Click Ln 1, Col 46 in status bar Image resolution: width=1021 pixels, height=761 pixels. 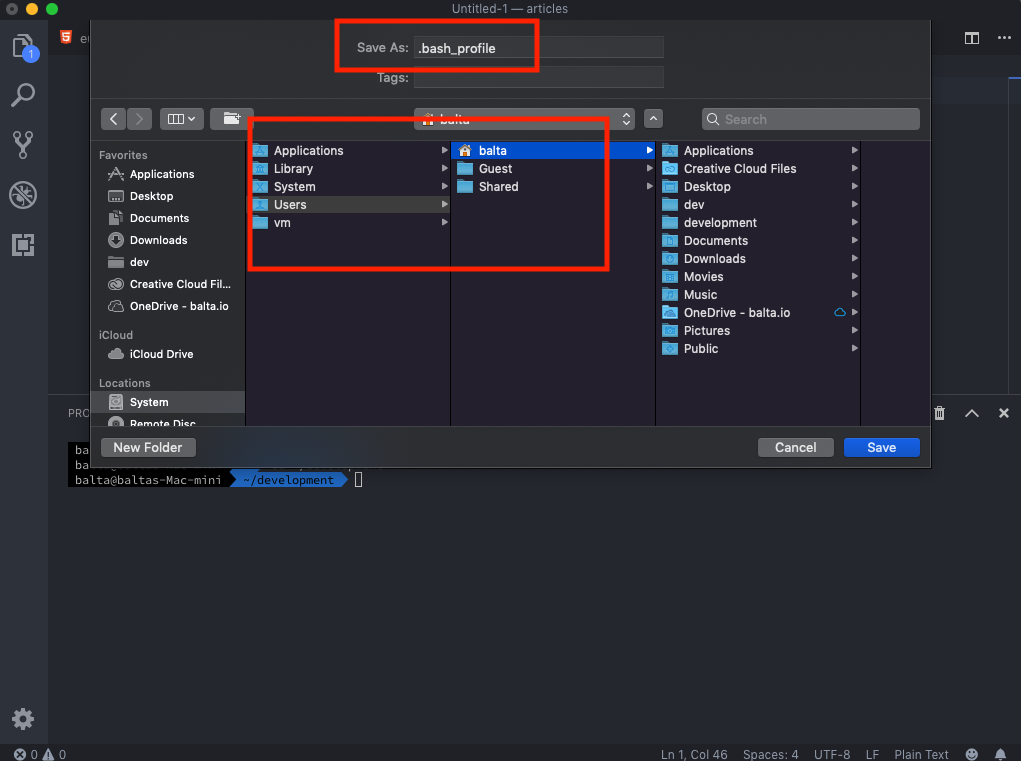(x=693, y=754)
